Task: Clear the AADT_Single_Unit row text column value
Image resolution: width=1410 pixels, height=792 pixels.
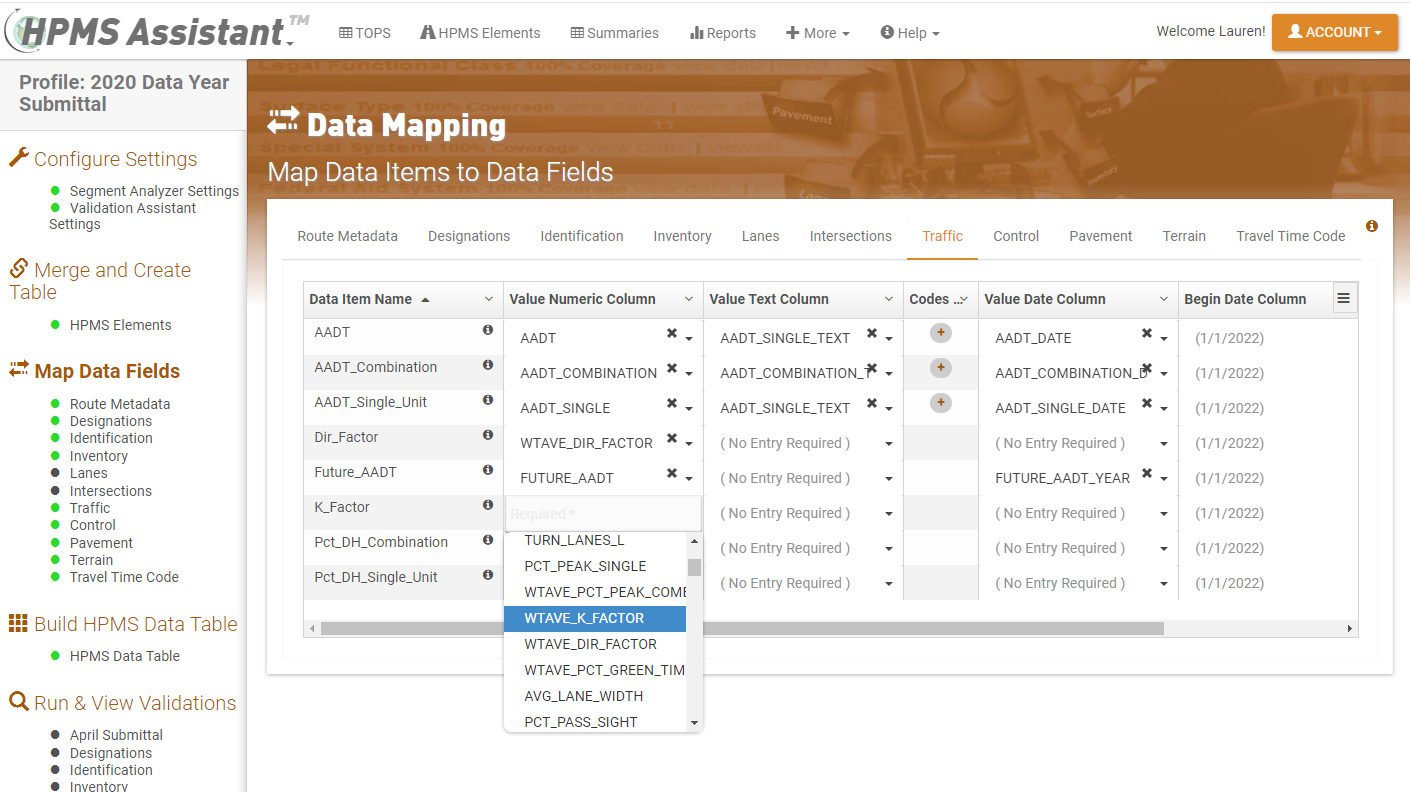Action: (x=872, y=404)
